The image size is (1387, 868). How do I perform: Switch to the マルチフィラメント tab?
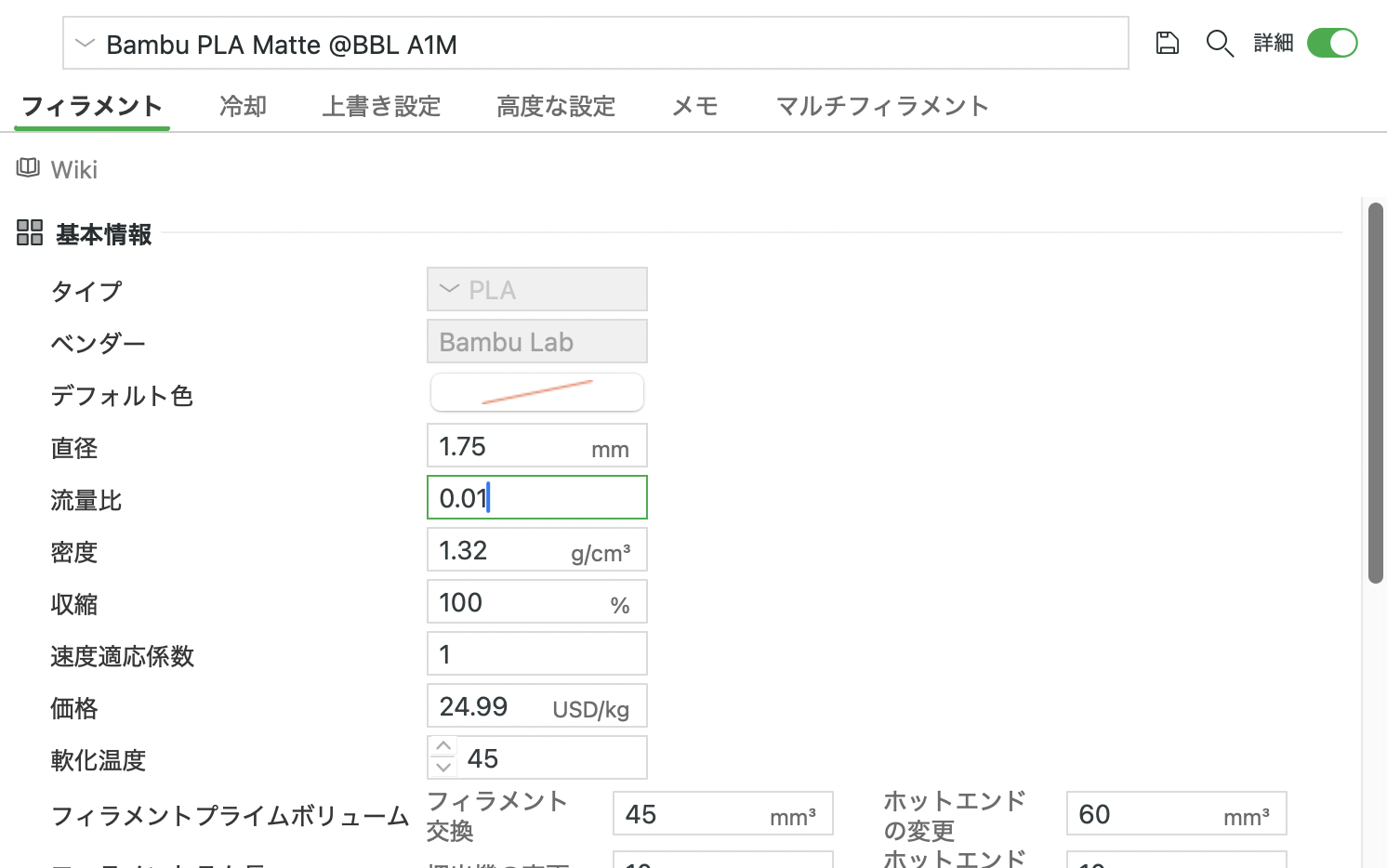[x=881, y=106]
